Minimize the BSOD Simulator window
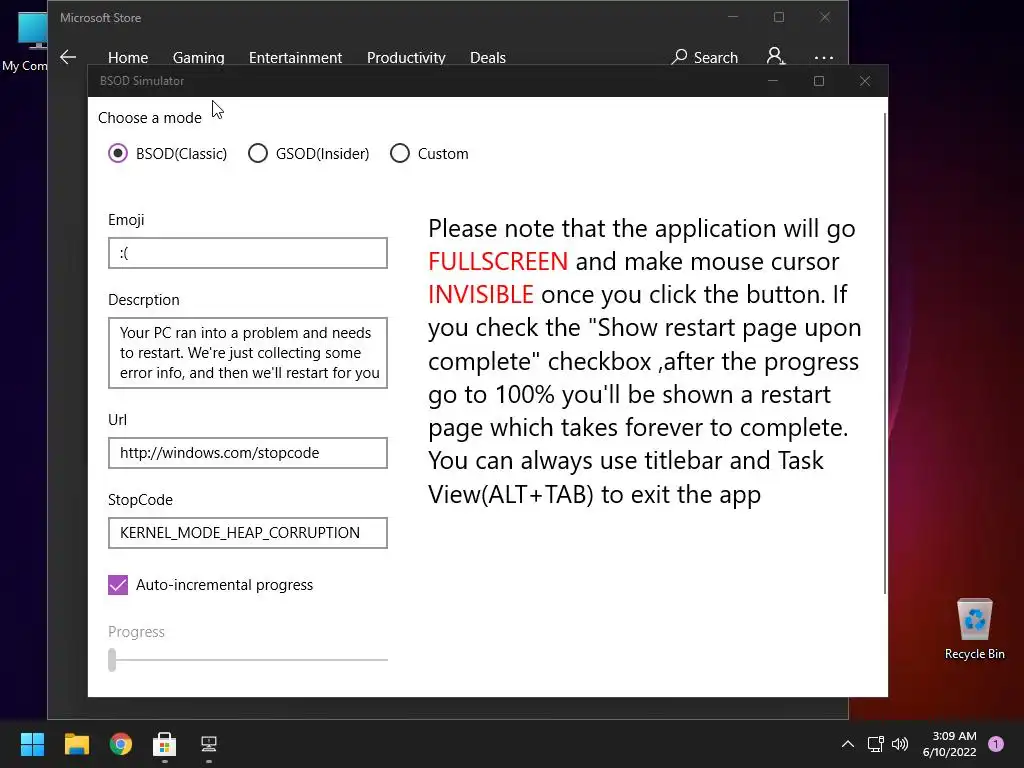The height and width of the screenshot is (768, 1024). [773, 81]
